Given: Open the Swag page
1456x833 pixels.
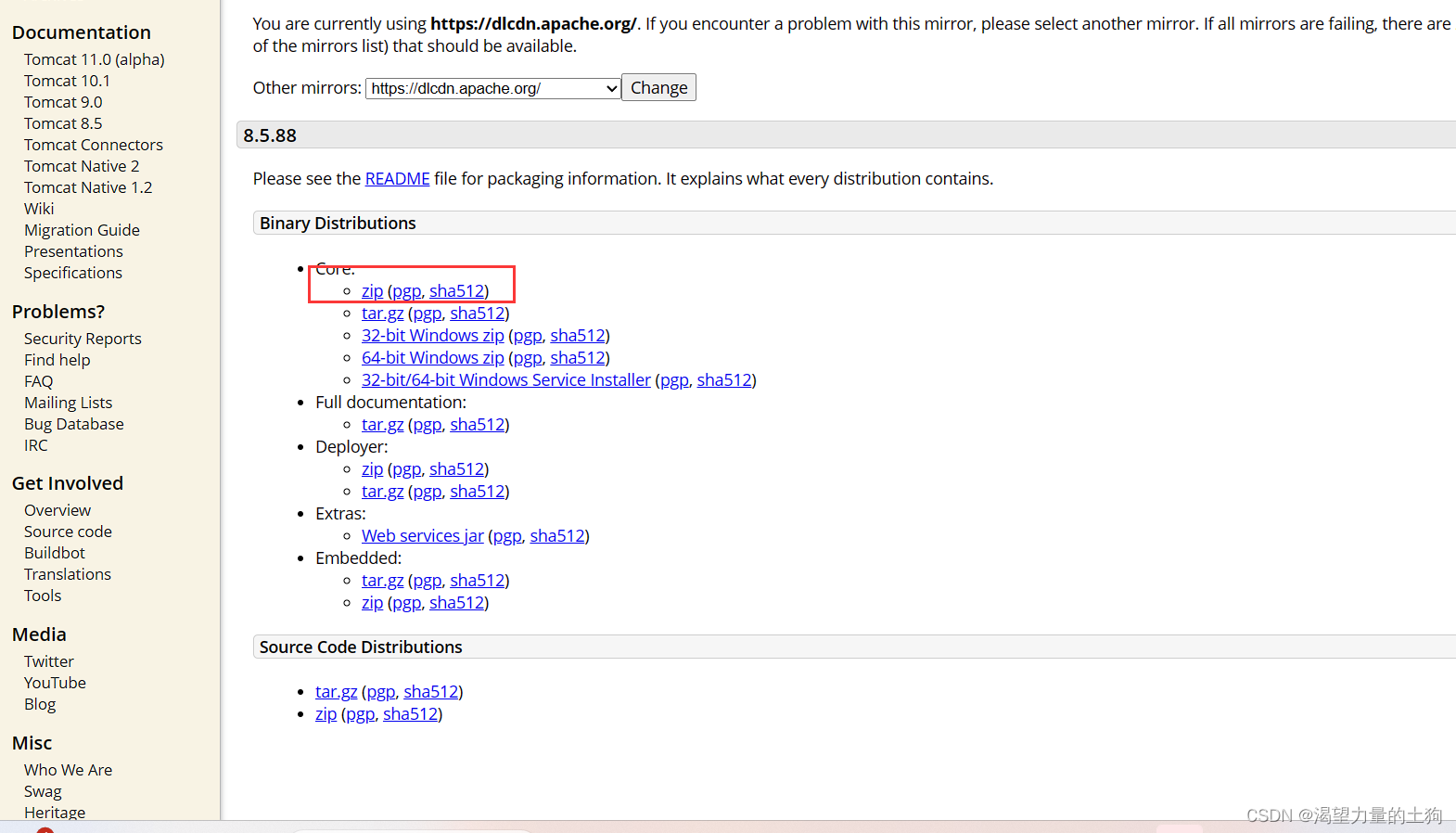Looking at the screenshot, I should (x=43, y=791).
